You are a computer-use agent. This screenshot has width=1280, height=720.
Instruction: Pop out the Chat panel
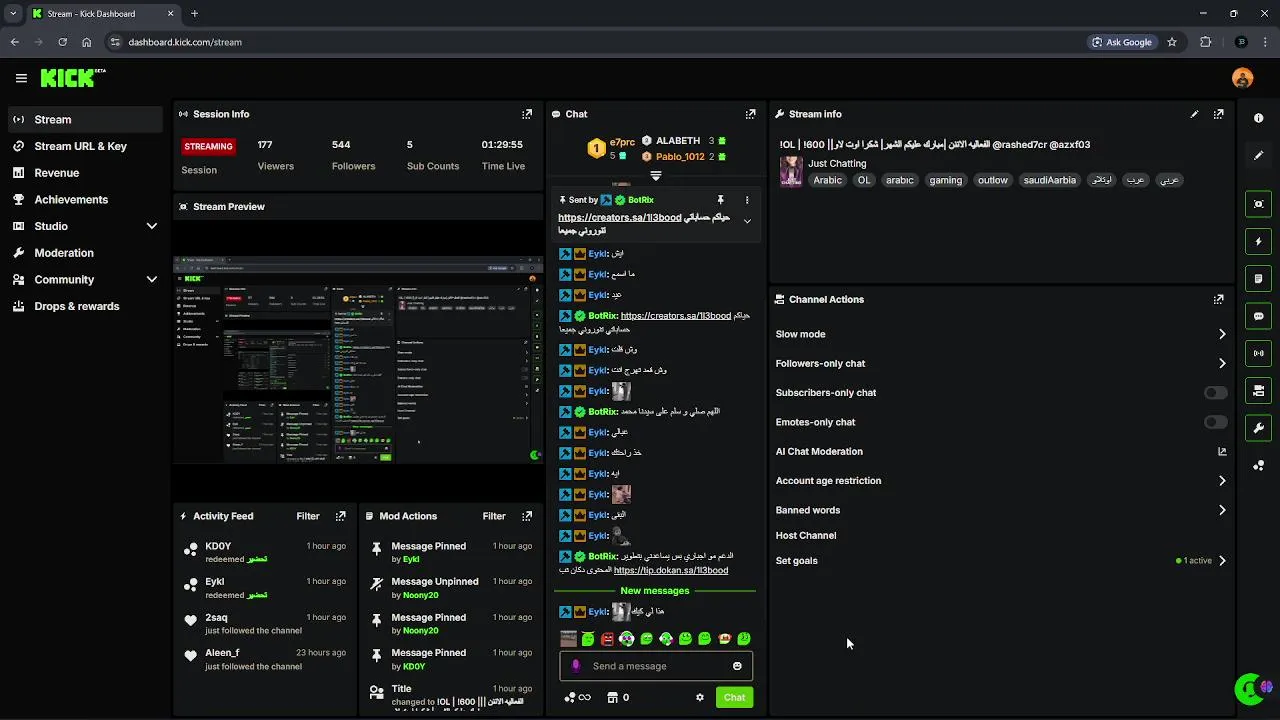[x=751, y=114]
